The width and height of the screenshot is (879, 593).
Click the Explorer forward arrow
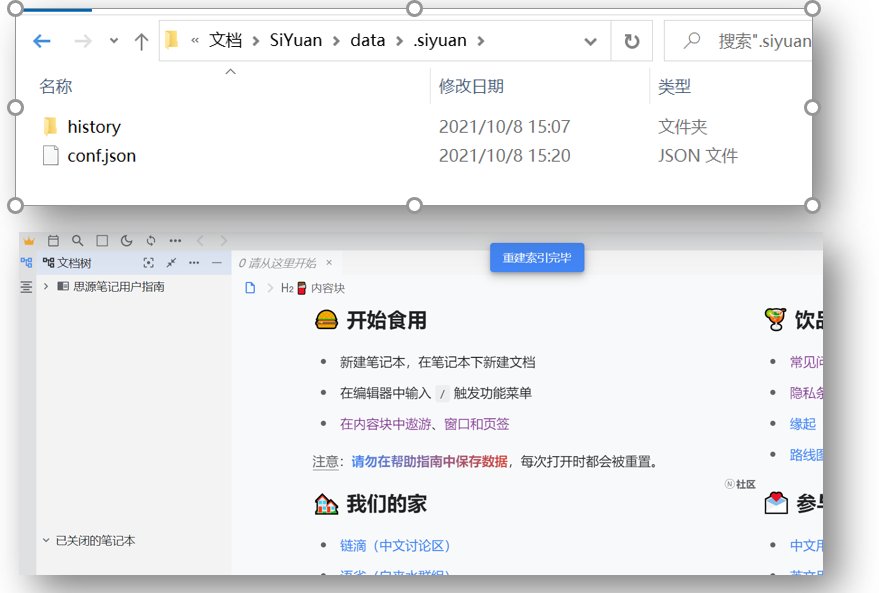click(x=83, y=41)
